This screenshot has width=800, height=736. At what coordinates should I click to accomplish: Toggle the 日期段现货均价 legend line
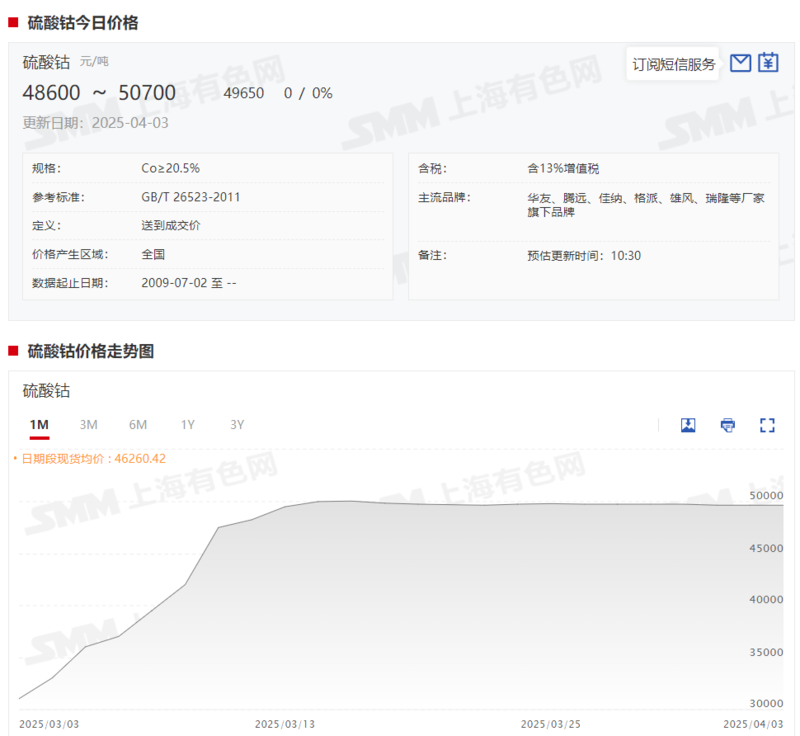point(90,459)
